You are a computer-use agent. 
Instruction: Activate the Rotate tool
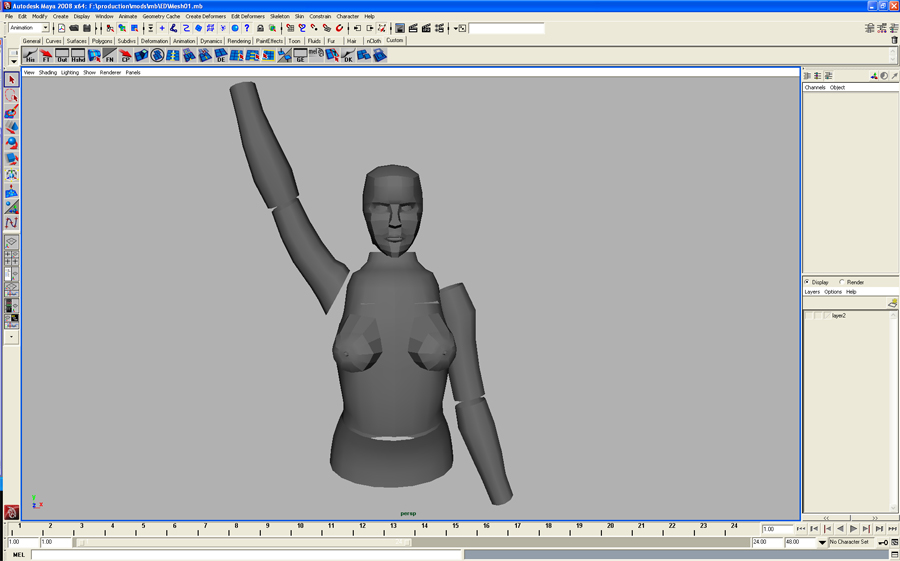pos(11,143)
